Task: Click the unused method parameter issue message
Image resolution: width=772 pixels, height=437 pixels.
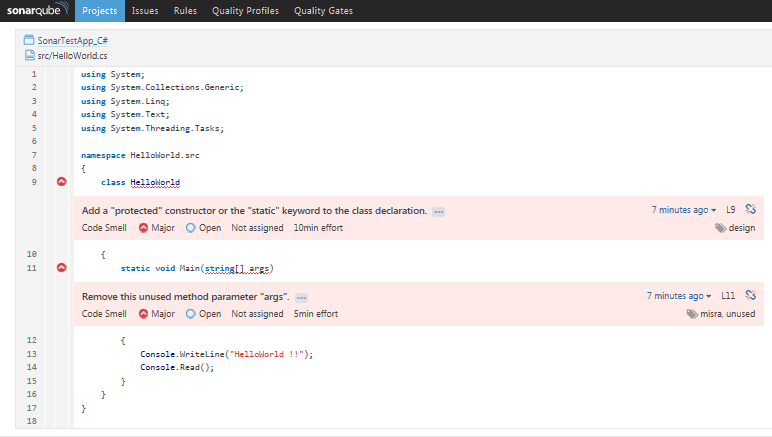Action: coord(186,297)
